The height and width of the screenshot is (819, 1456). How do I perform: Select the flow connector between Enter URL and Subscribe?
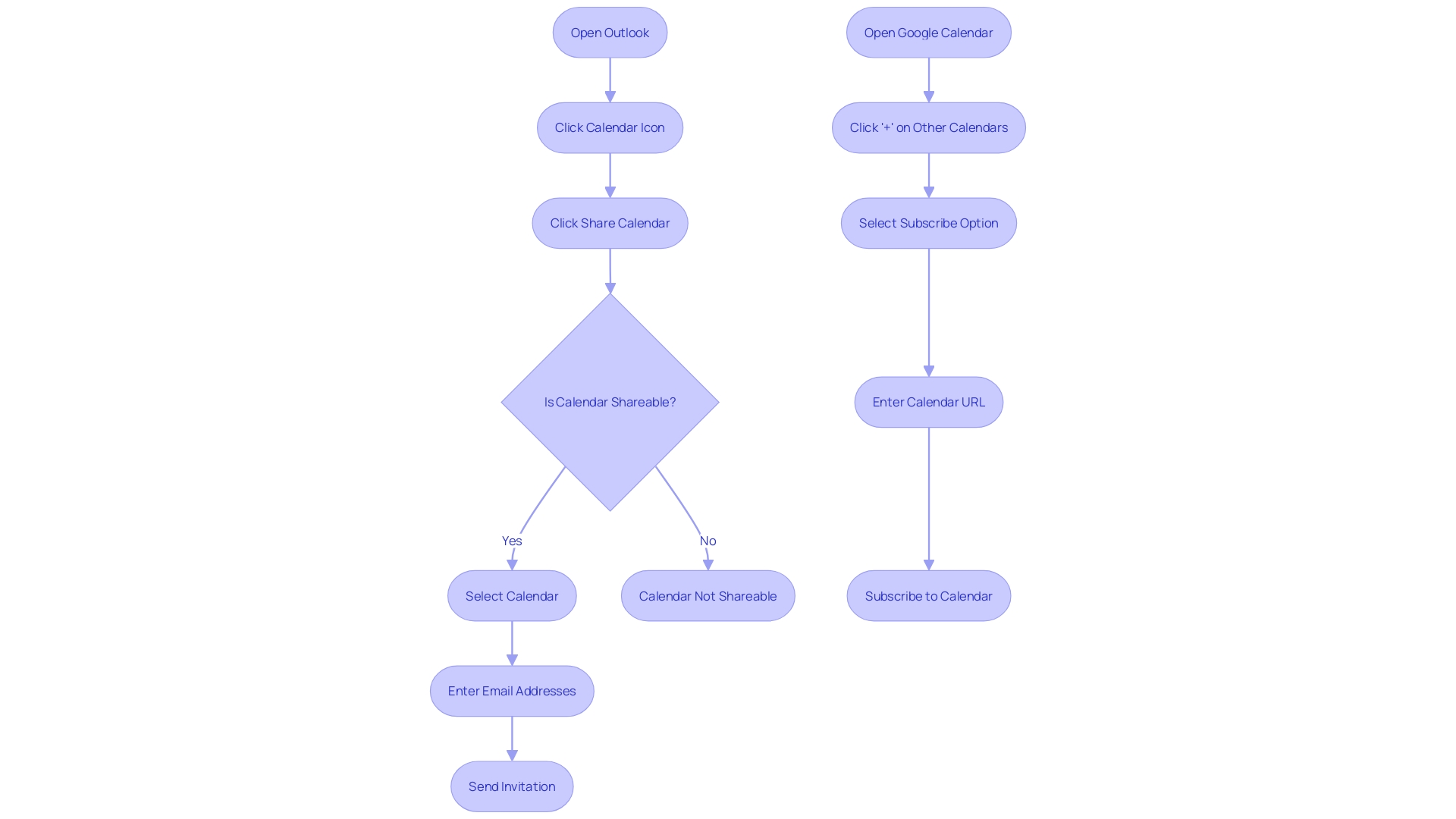click(928, 498)
